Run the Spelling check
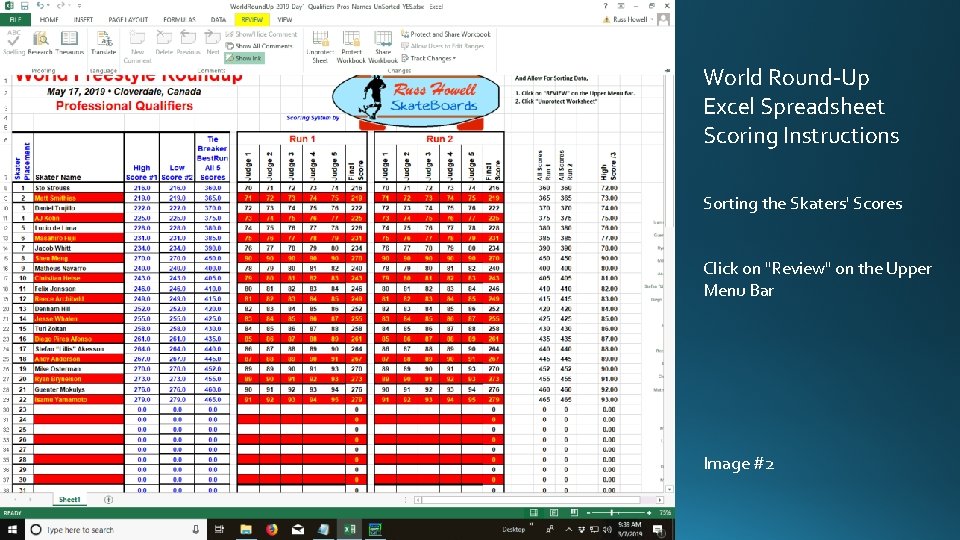The image size is (960, 540). 13,43
